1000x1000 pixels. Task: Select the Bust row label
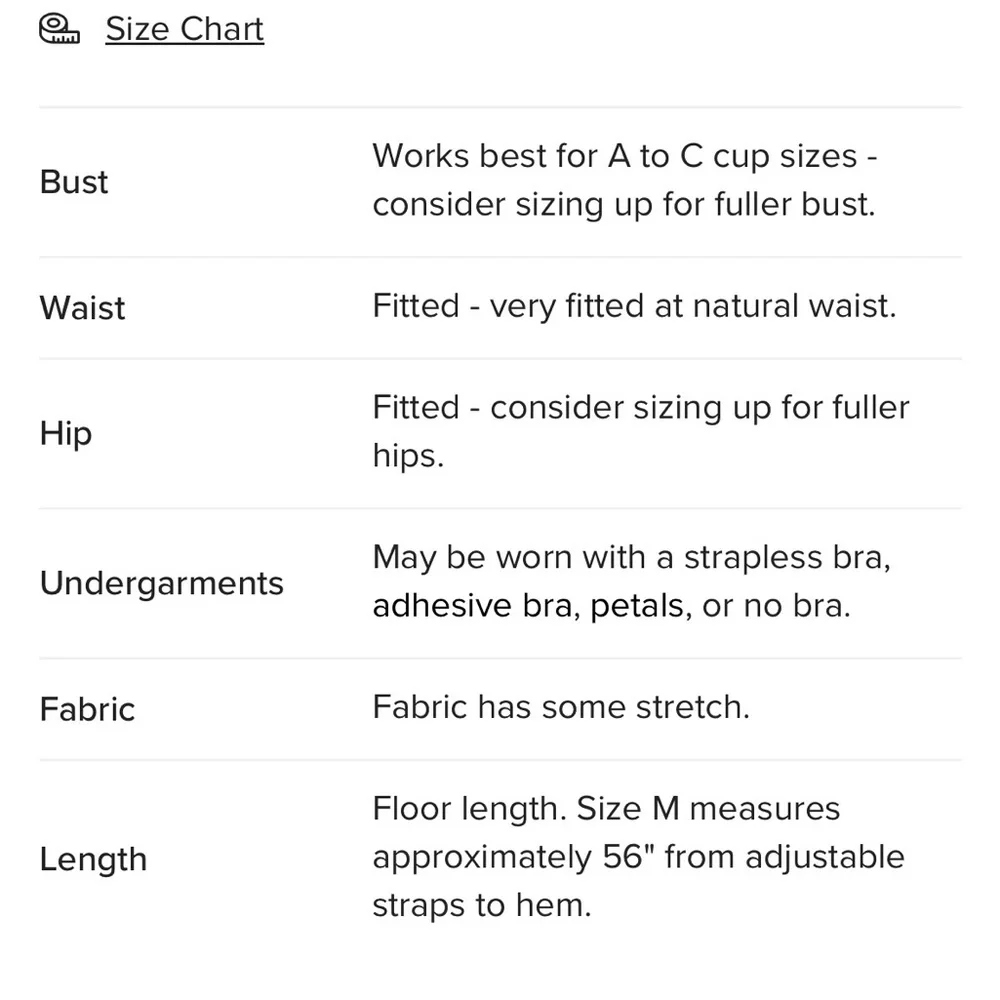pyautogui.click(x=74, y=182)
